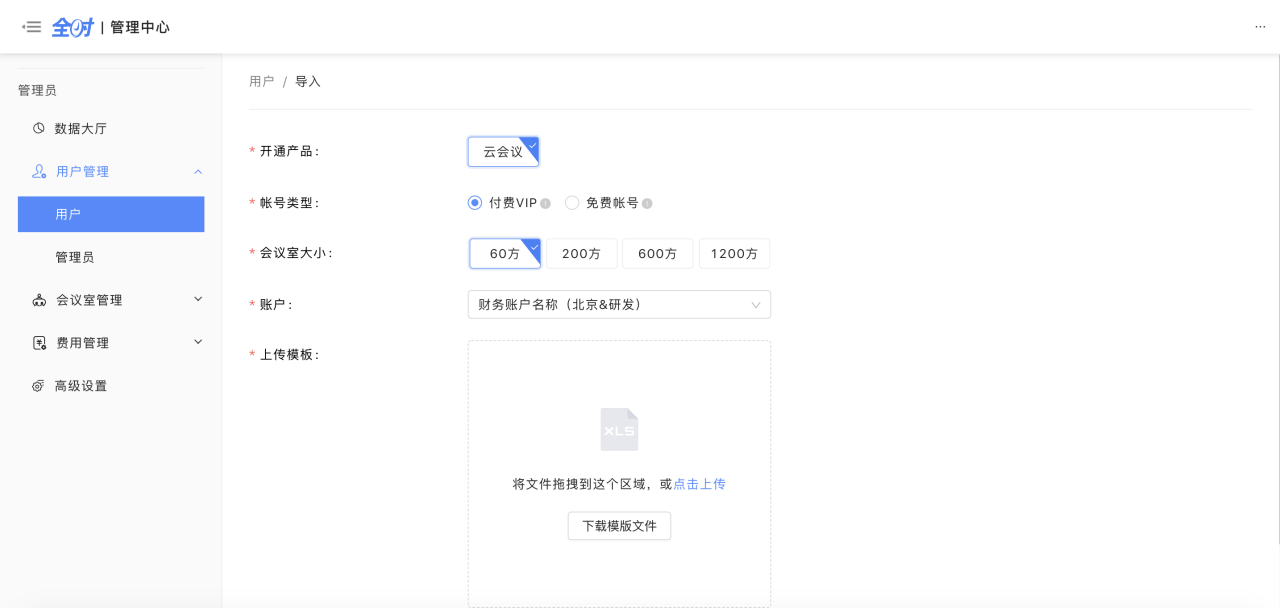Viewport: 1280px width, 608px height.
Task: Click the 帐号类型 field label
Action: pyautogui.click(x=289, y=203)
